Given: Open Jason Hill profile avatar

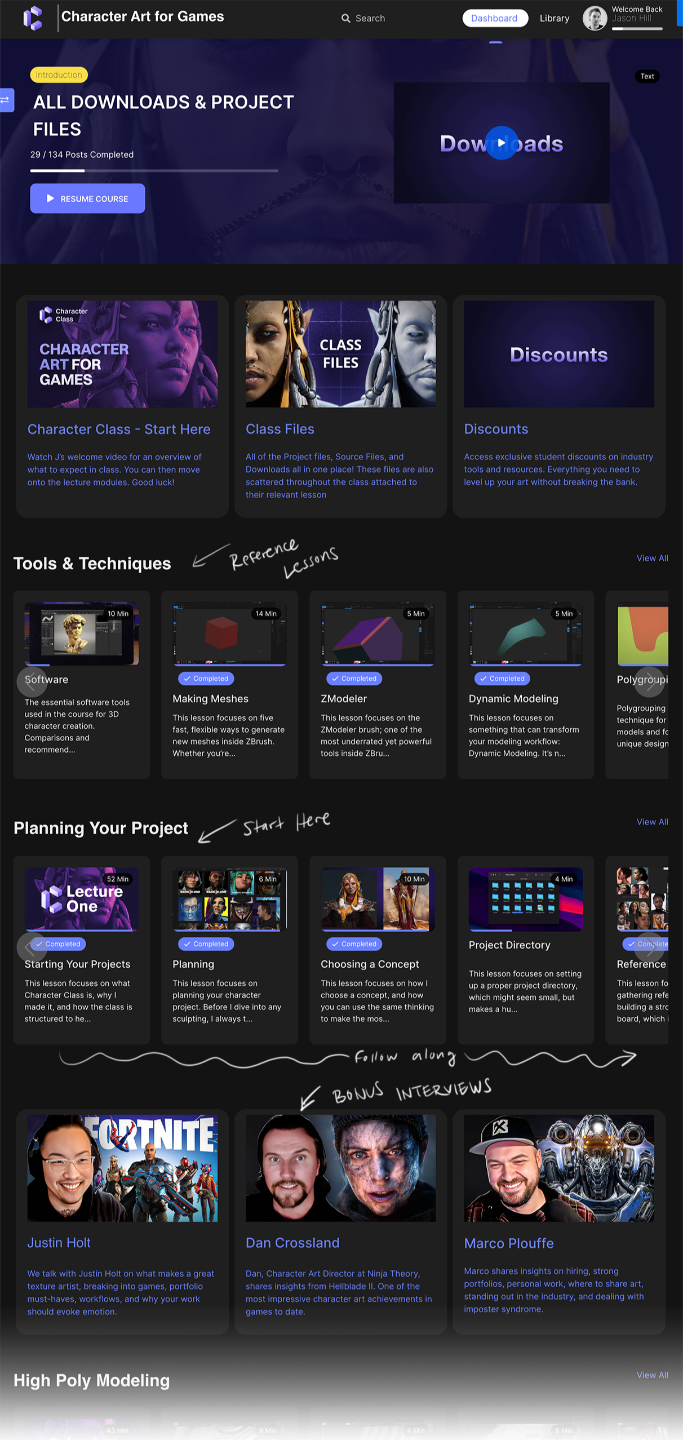Looking at the screenshot, I should click(x=595, y=18).
